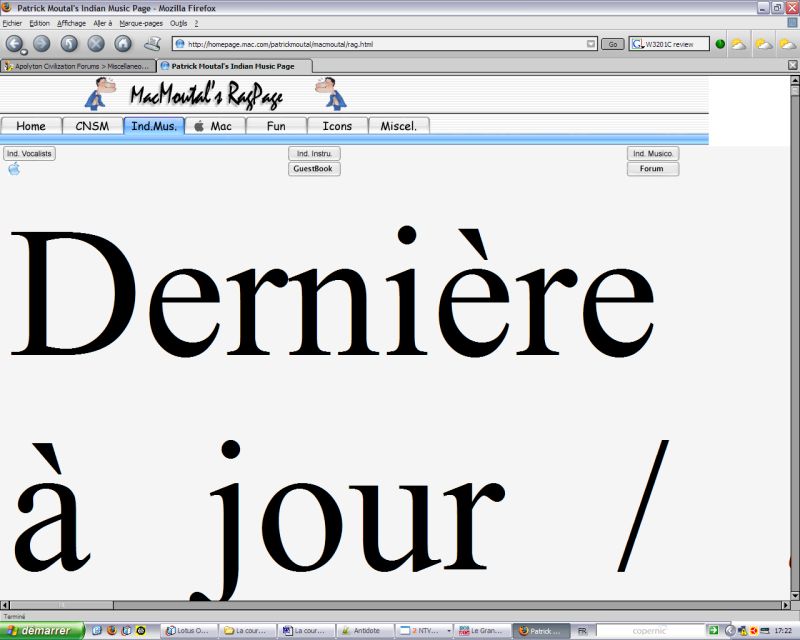Viewport: 800px width, 640px height.
Task: Focus the address bar URL field
Action: point(385,44)
